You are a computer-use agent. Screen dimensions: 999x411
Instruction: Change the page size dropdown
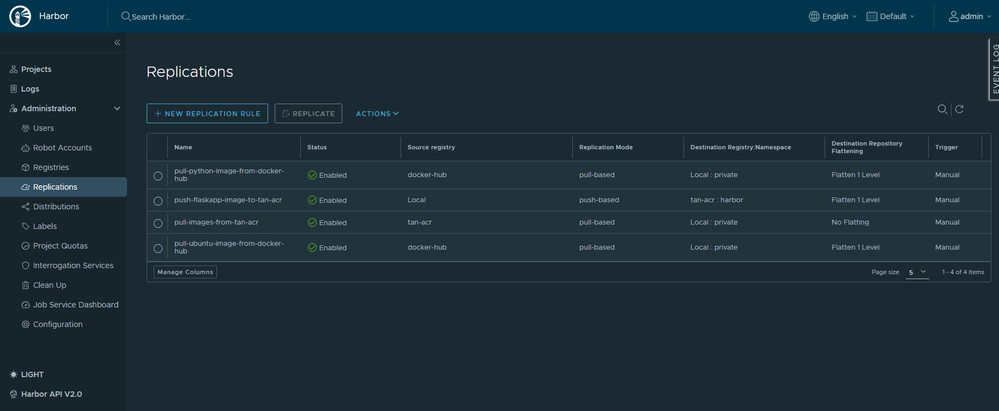[917, 272]
